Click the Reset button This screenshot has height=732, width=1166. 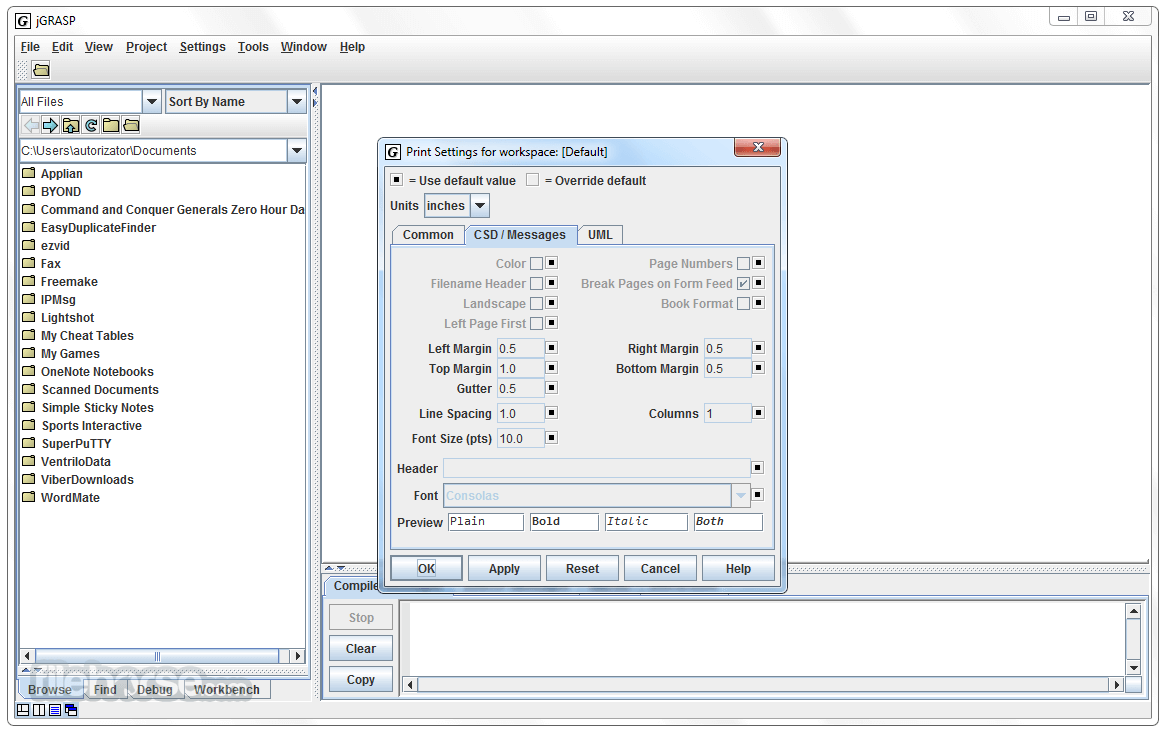pyautogui.click(x=582, y=568)
